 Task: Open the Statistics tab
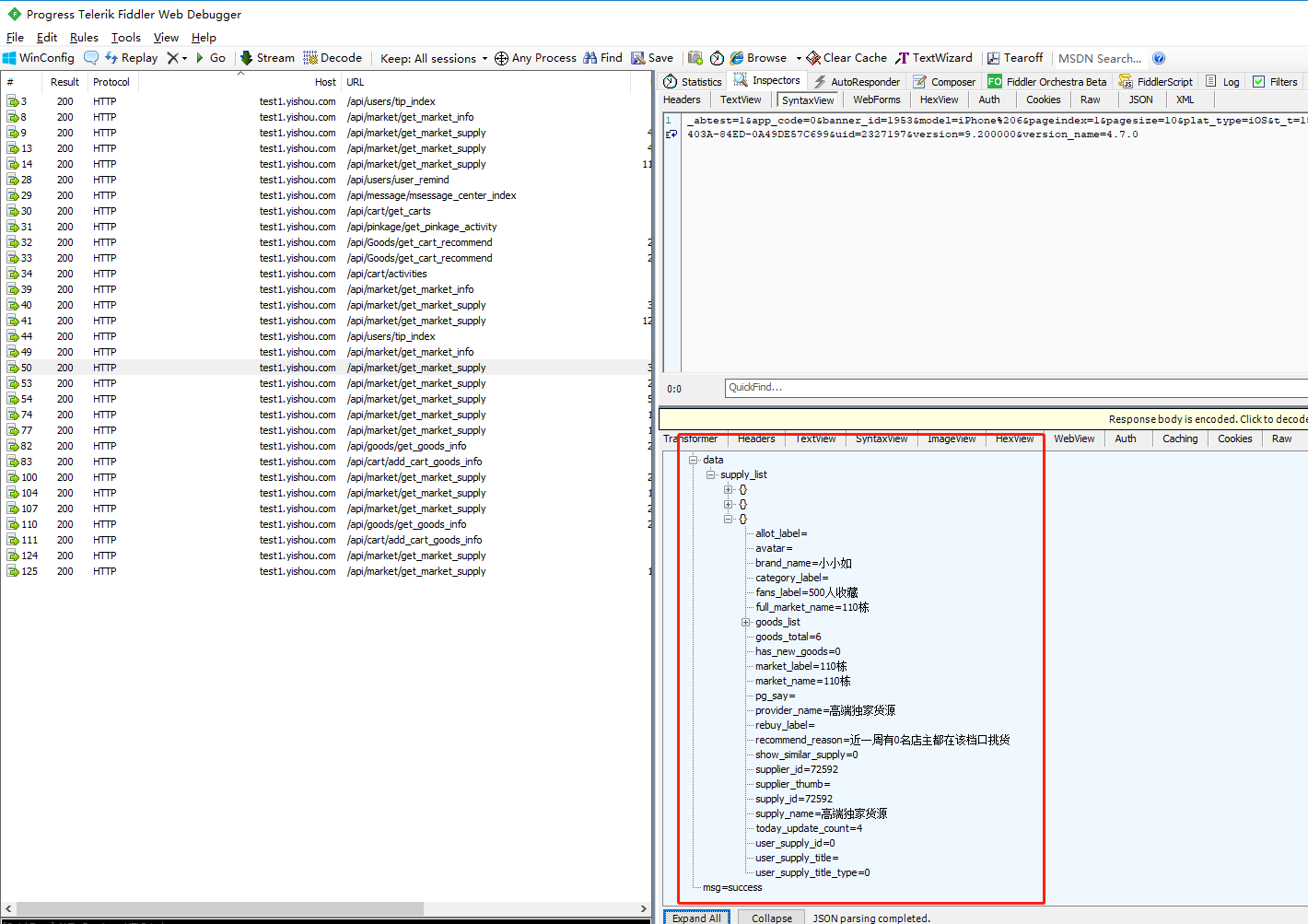[x=693, y=82]
